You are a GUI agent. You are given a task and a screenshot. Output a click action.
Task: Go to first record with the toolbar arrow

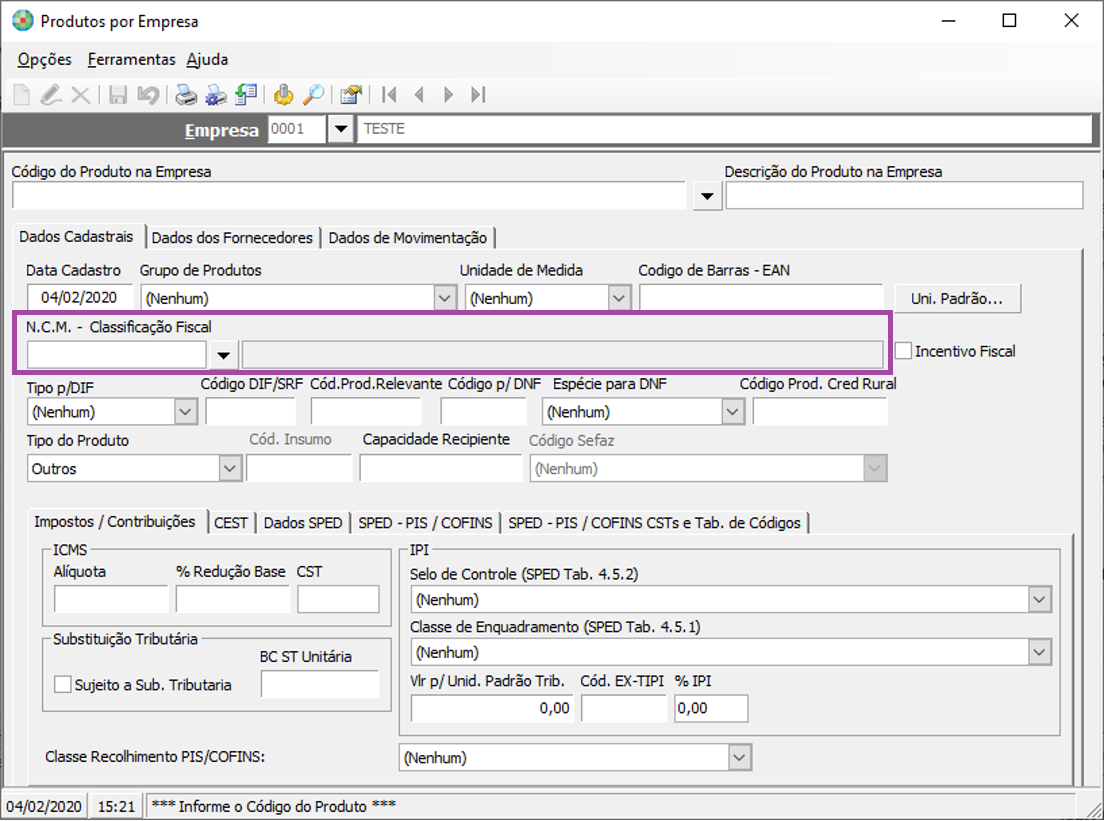point(390,95)
